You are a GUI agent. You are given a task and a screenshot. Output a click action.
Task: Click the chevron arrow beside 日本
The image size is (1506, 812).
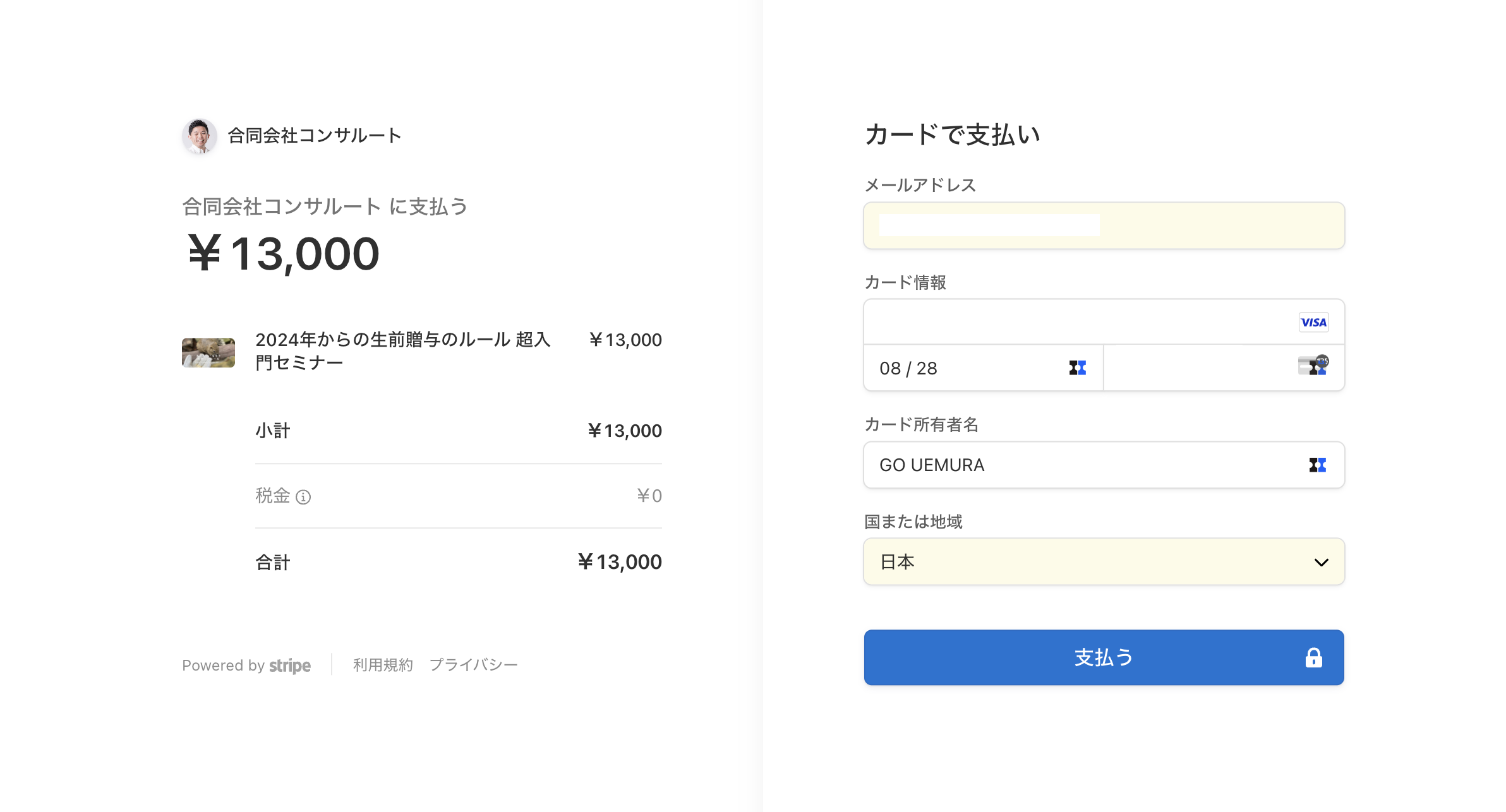pyautogui.click(x=1321, y=562)
